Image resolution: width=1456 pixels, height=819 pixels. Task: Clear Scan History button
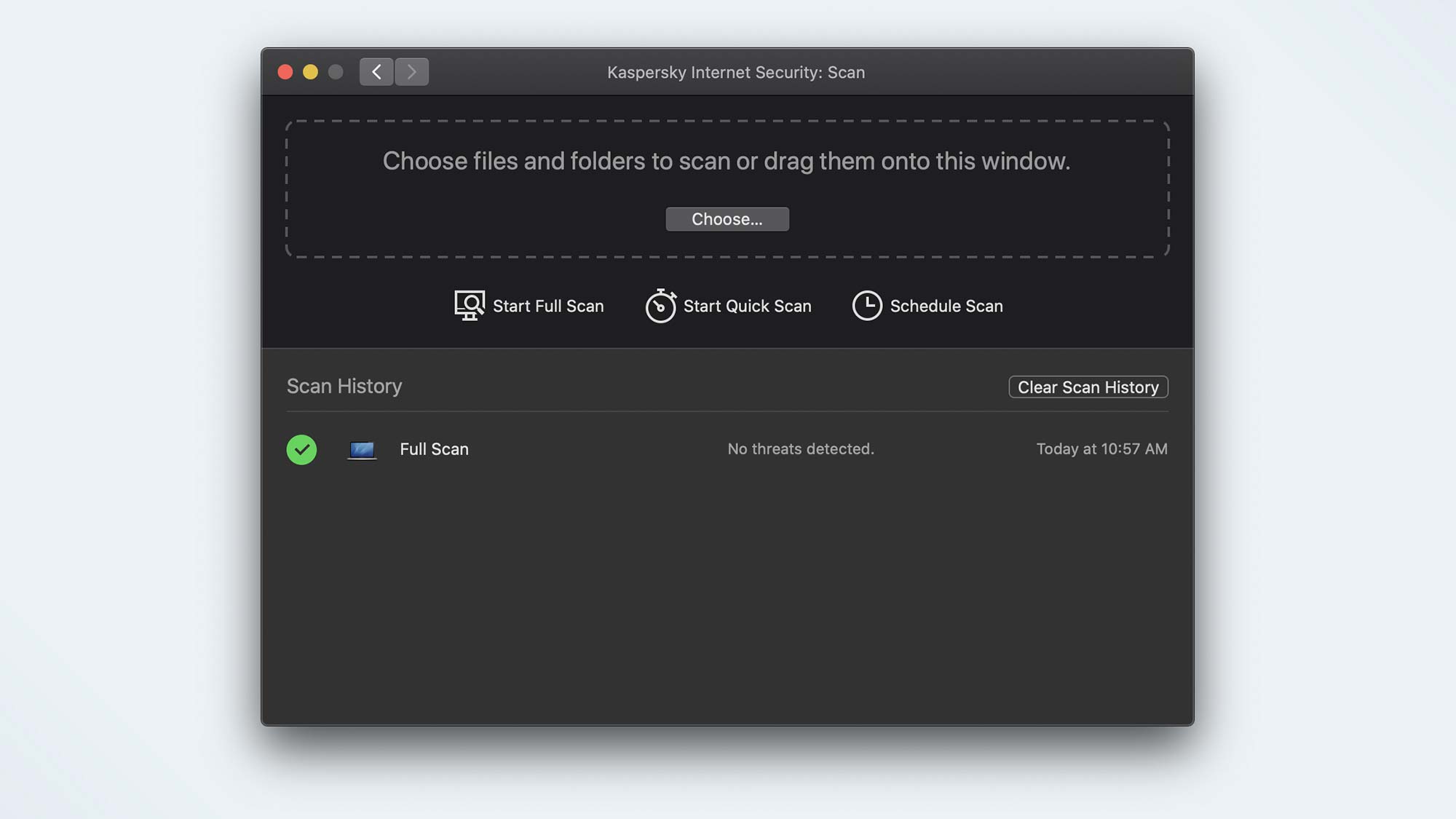pyautogui.click(x=1088, y=387)
